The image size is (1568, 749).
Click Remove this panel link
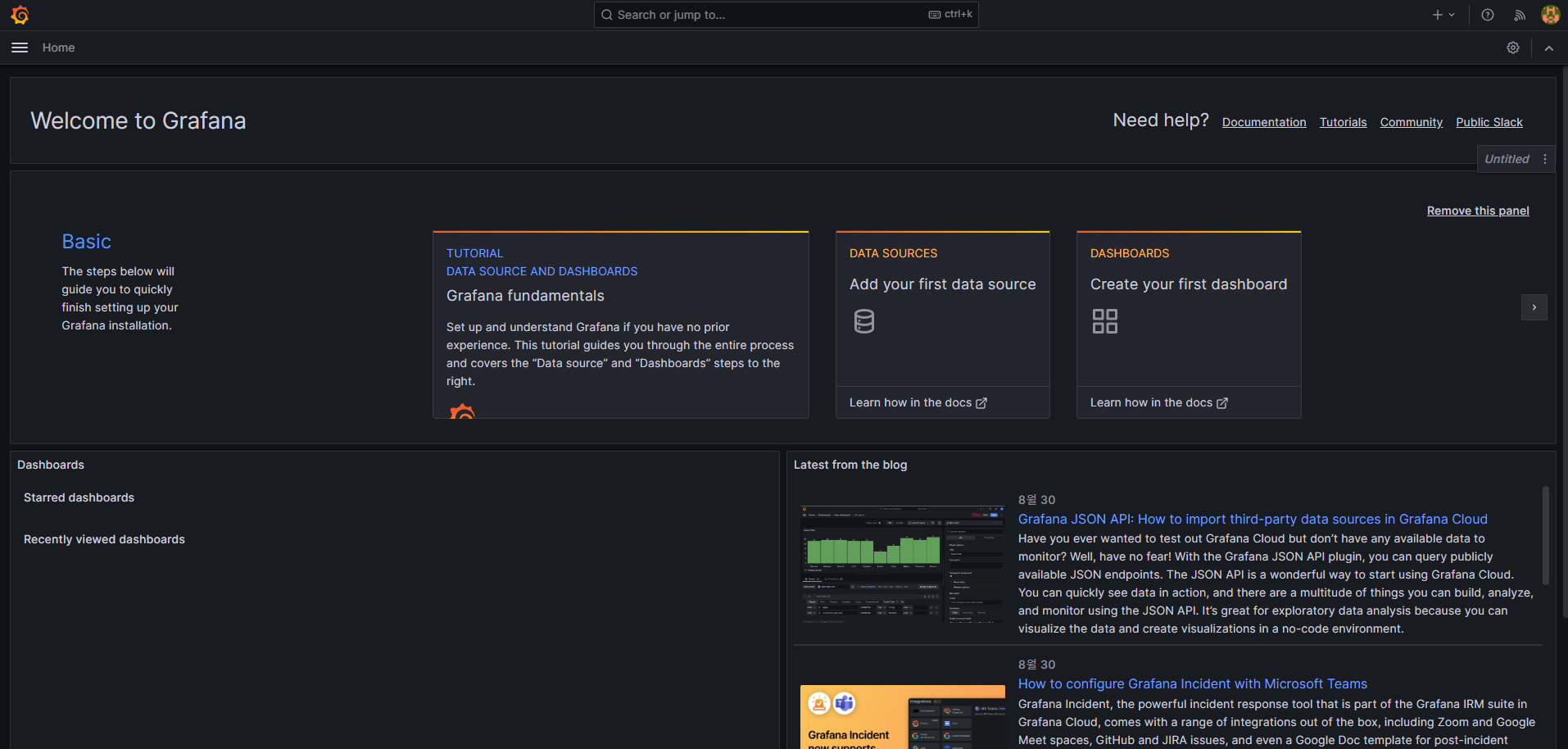(x=1478, y=211)
